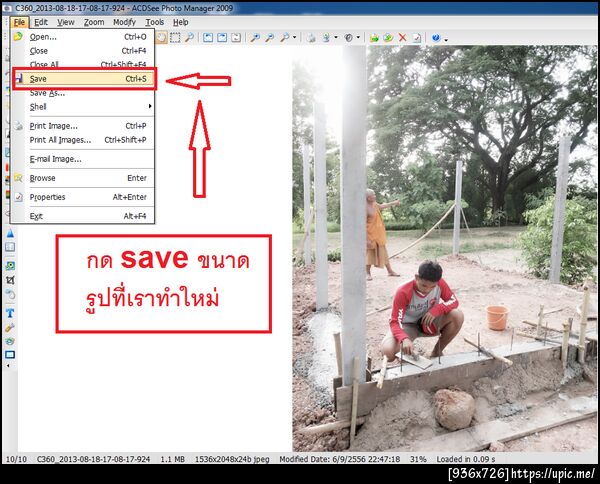Open the Help menu

click(181, 22)
